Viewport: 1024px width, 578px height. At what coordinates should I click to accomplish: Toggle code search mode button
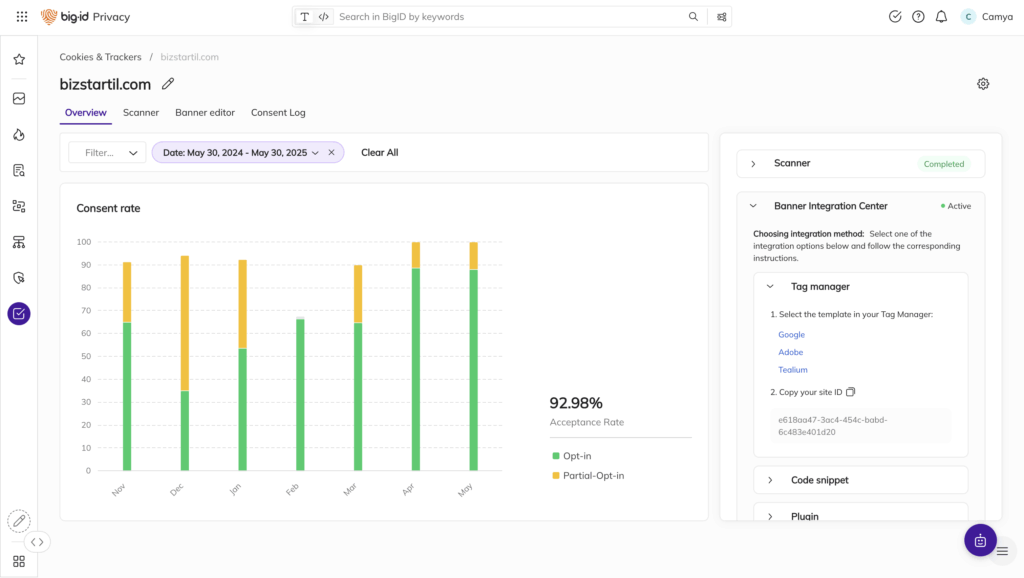pos(323,17)
